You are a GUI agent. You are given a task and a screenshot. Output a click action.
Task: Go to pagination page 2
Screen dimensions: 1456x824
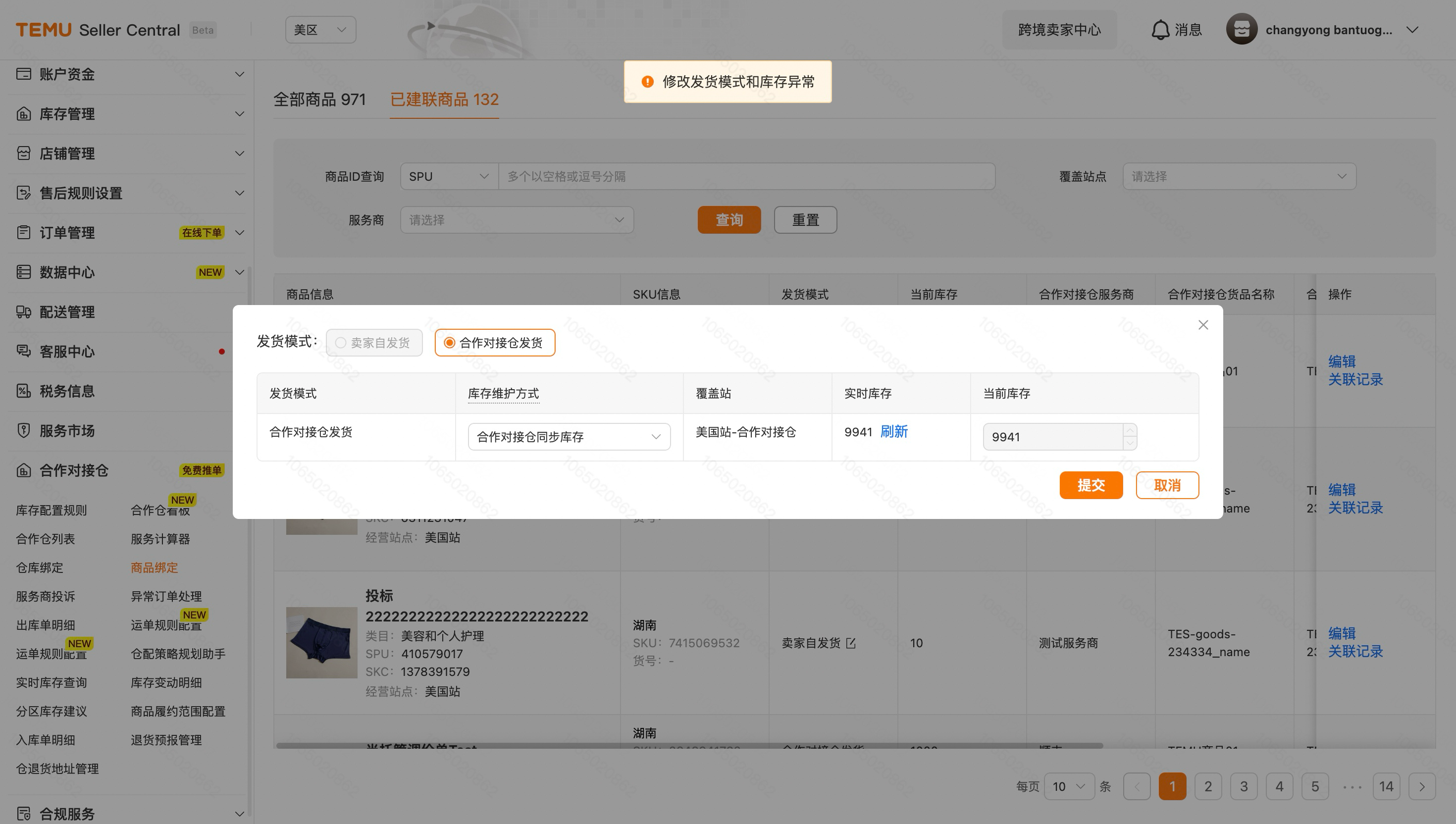click(x=1208, y=786)
